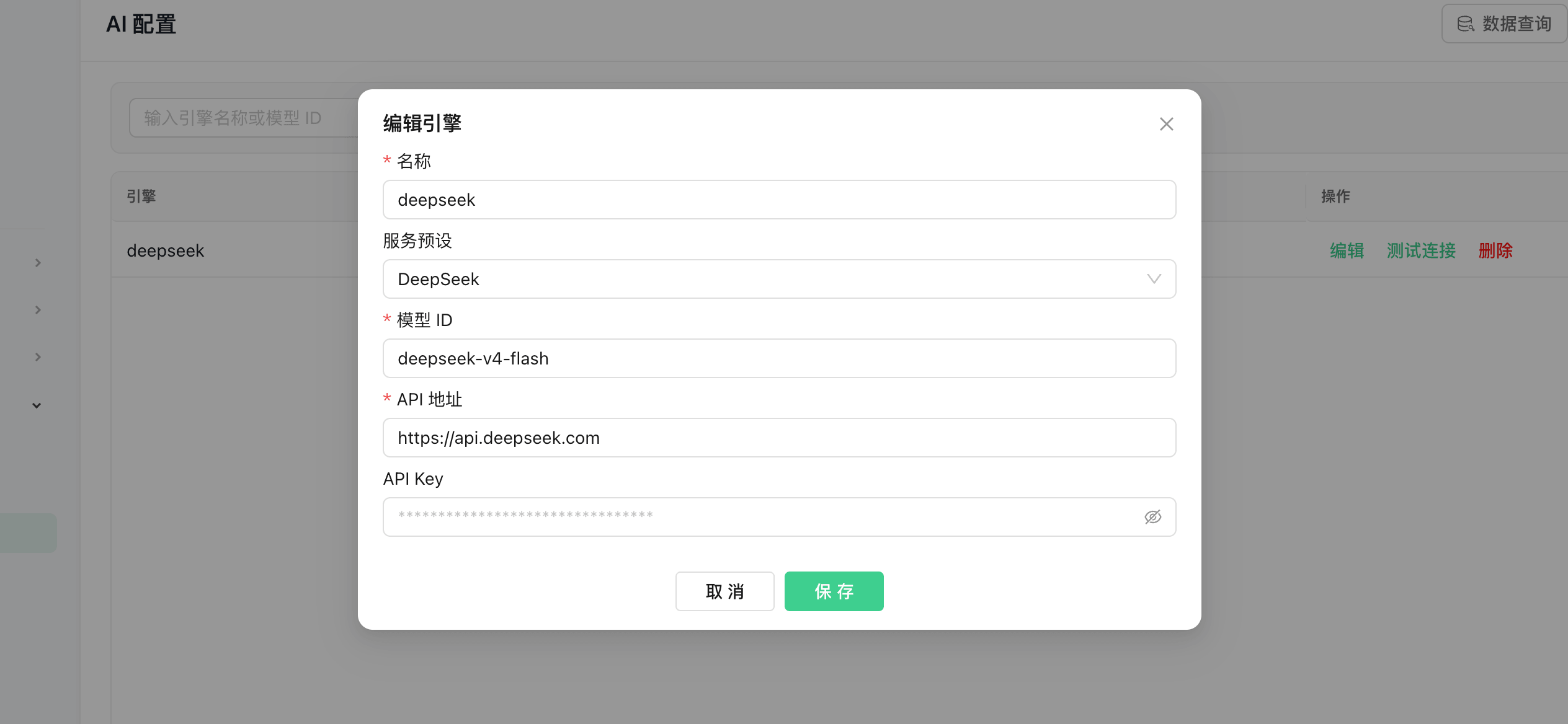The height and width of the screenshot is (724, 1568).
Task: Toggle API Key visibility eye icon
Action: point(1152,517)
